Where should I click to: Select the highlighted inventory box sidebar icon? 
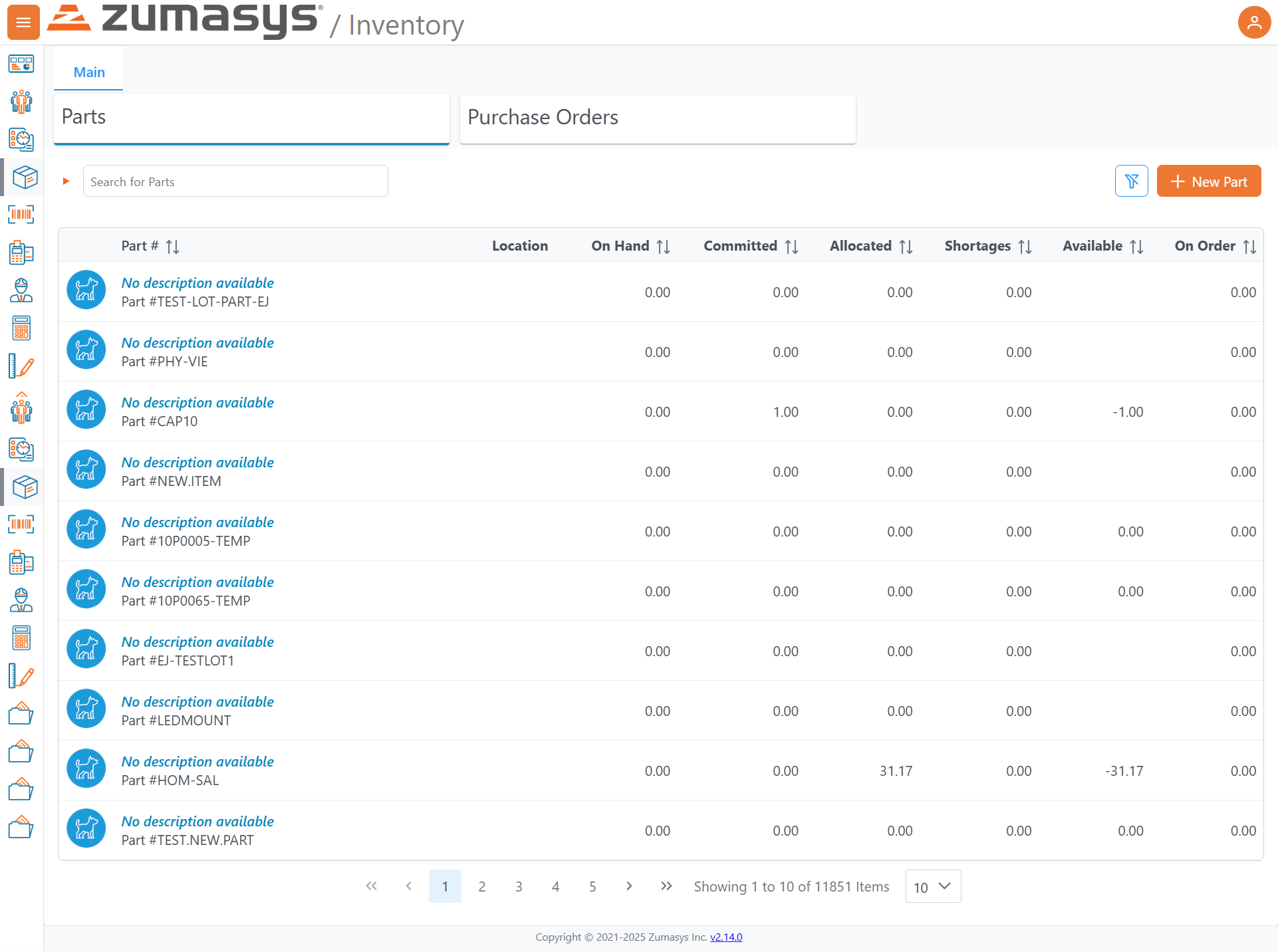pos(24,178)
